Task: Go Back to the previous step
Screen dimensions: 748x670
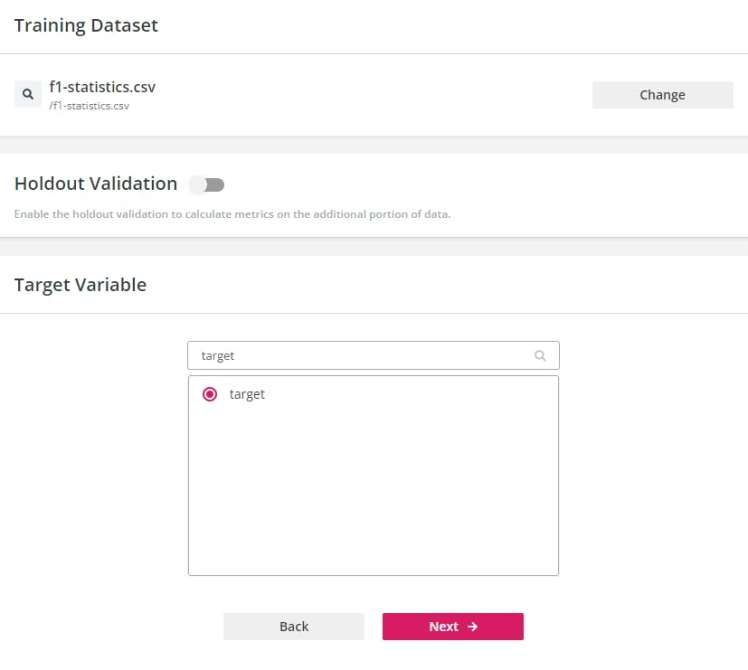Action: point(293,627)
